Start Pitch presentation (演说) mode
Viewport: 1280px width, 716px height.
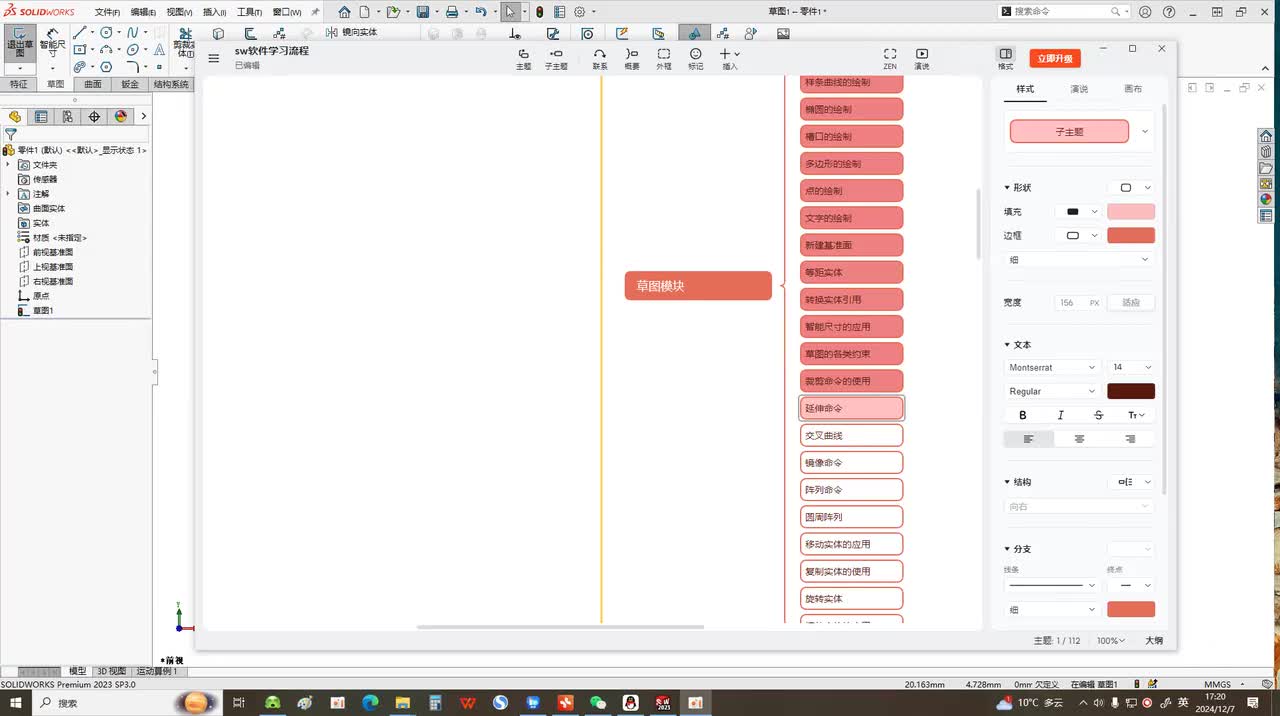click(x=922, y=58)
